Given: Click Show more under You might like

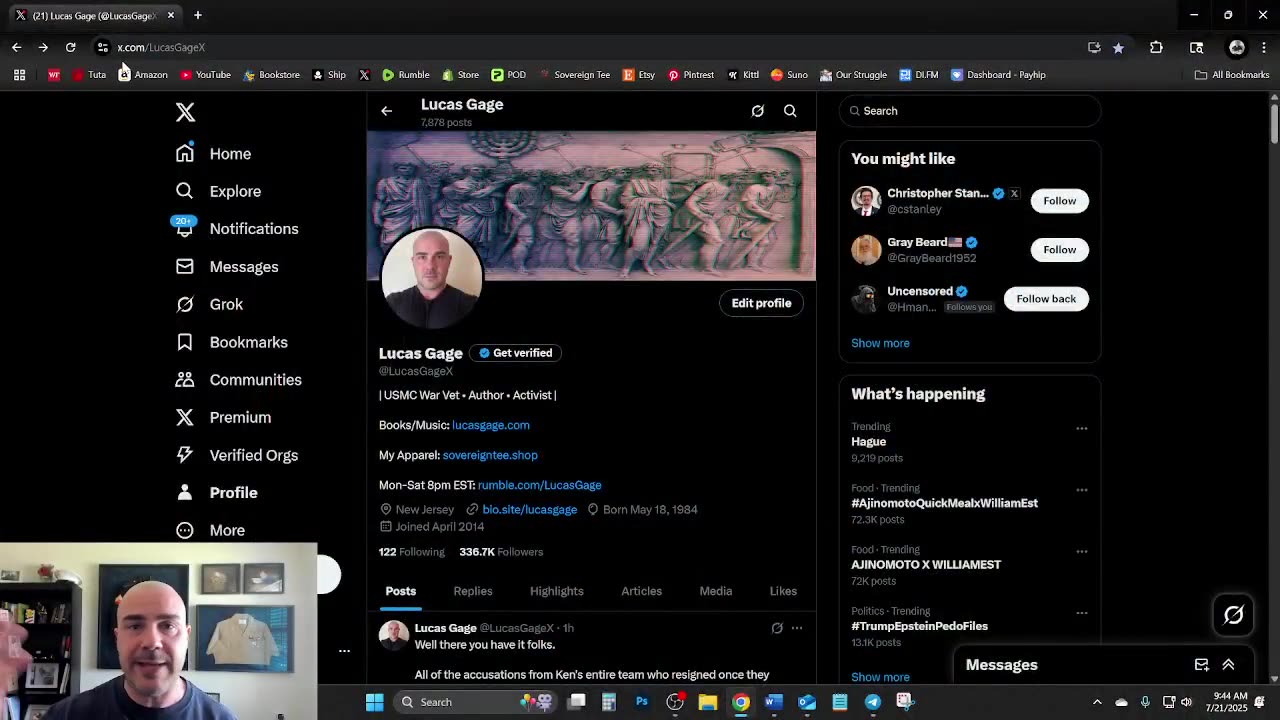Looking at the screenshot, I should click(880, 343).
